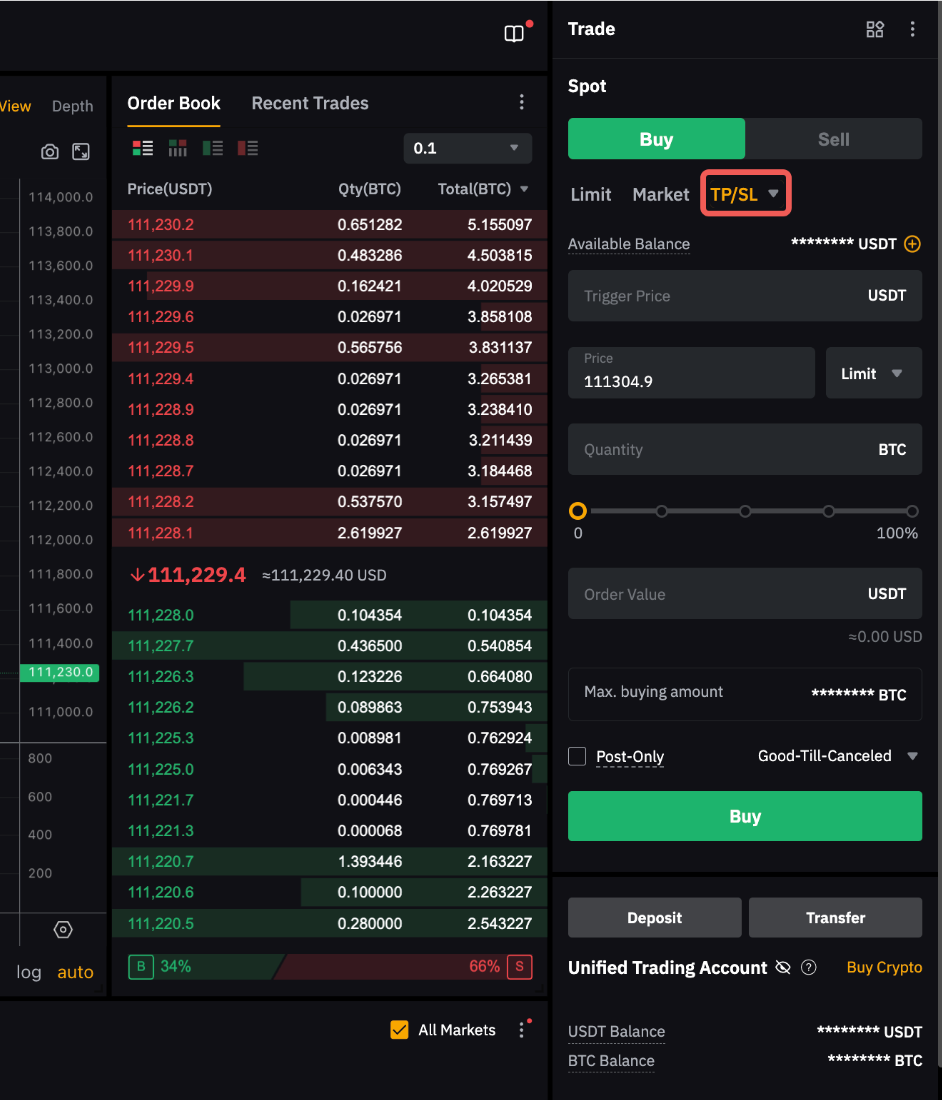Select the combined buy/sell order book view icon
This screenshot has width=942, height=1100.
tap(143, 148)
